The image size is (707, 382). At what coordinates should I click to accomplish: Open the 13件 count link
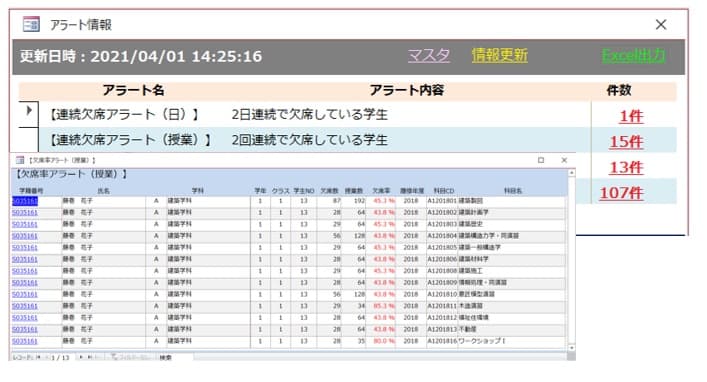[x=626, y=167]
